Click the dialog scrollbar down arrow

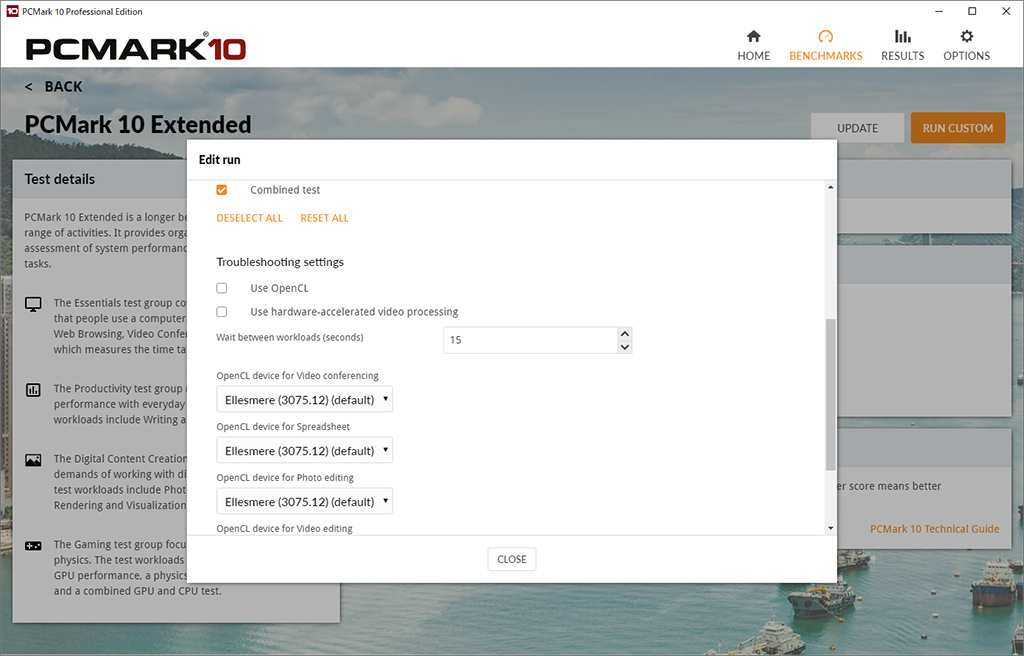pos(831,528)
